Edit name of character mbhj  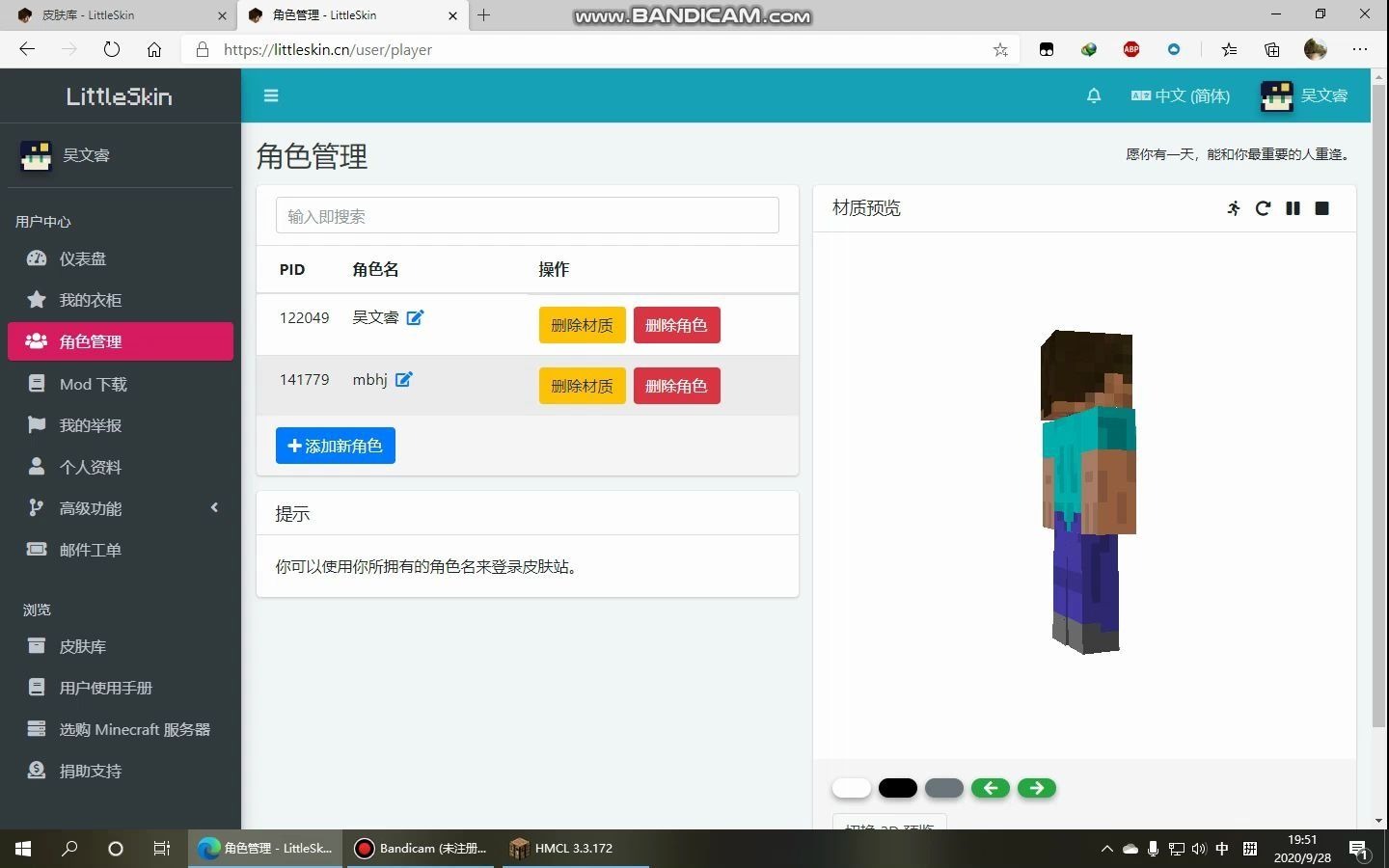[x=404, y=379]
